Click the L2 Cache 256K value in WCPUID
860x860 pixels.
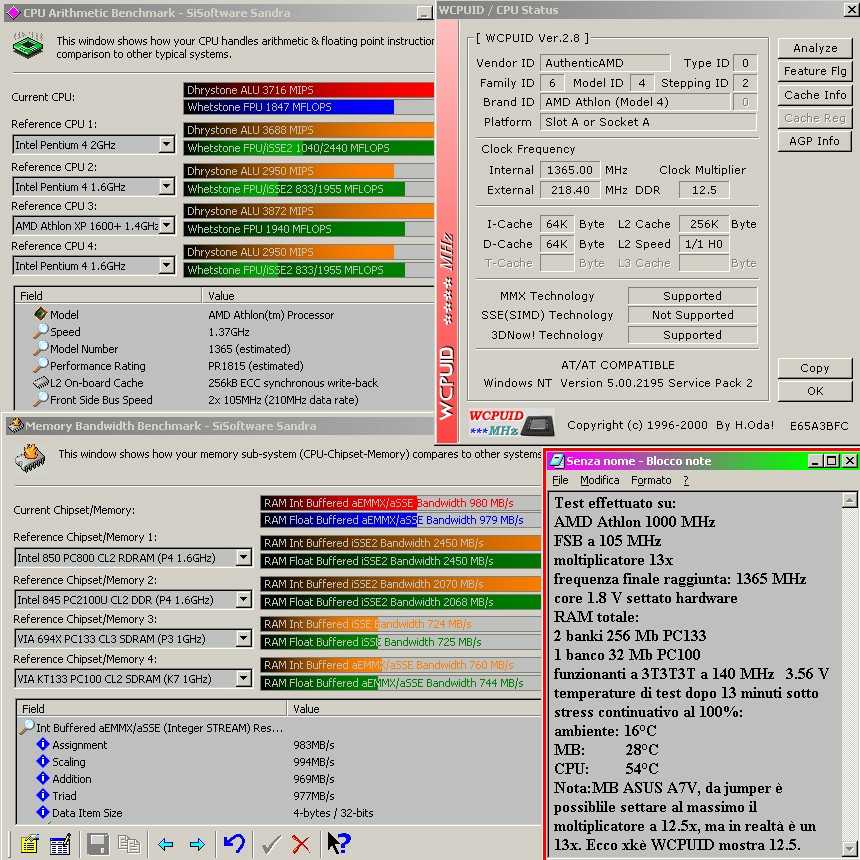[x=704, y=224]
